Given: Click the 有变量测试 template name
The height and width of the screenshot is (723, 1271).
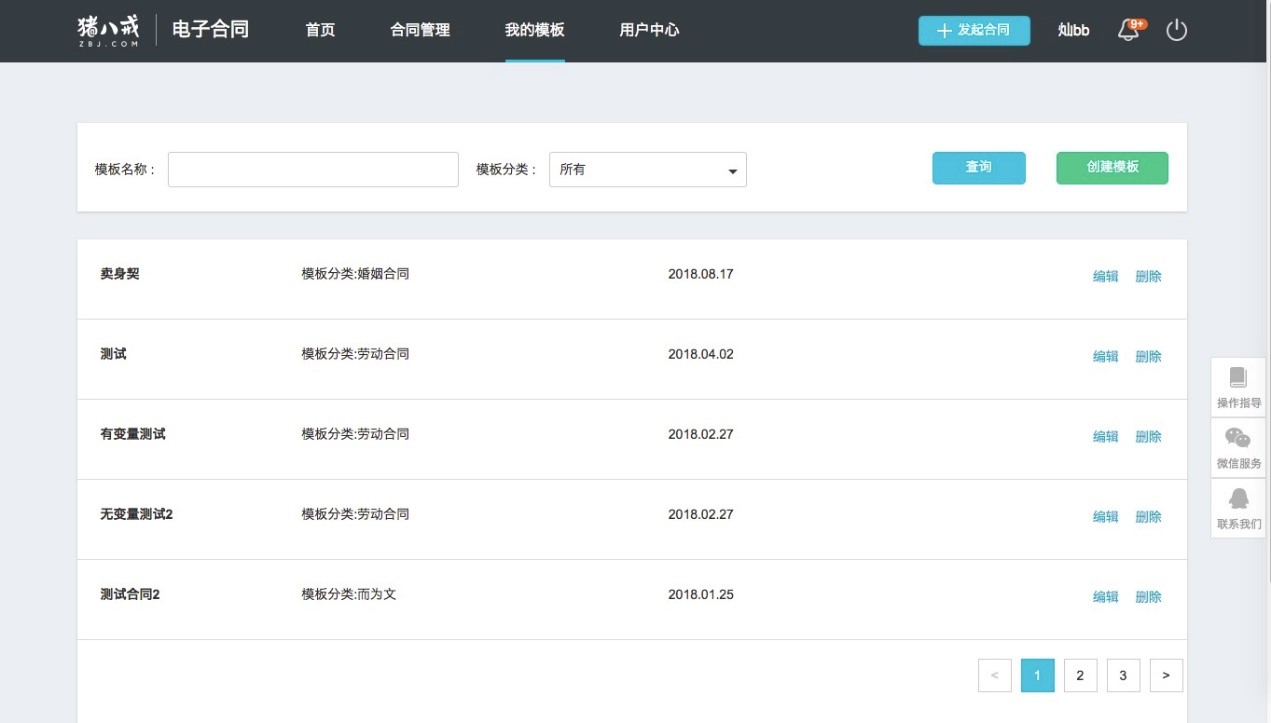Looking at the screenshot, I should (133, 433).
